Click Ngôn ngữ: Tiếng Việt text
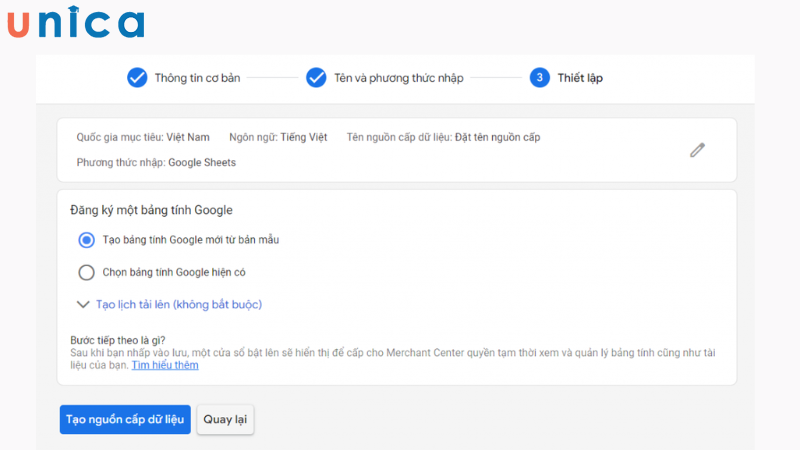The width and height of the screenshot is (800, 450). [x=278, y=137]
